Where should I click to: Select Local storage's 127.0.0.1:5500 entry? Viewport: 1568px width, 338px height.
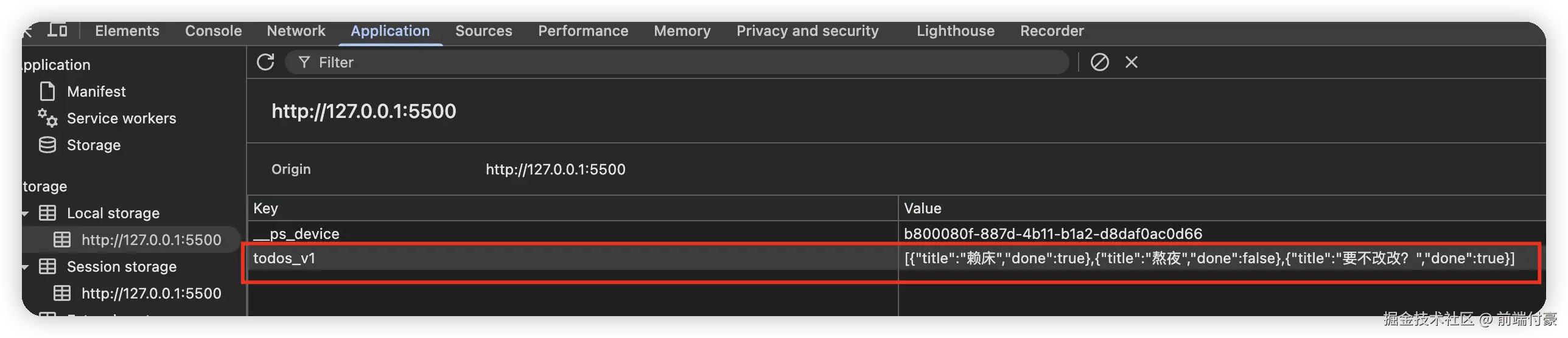[x=151, y=240]
